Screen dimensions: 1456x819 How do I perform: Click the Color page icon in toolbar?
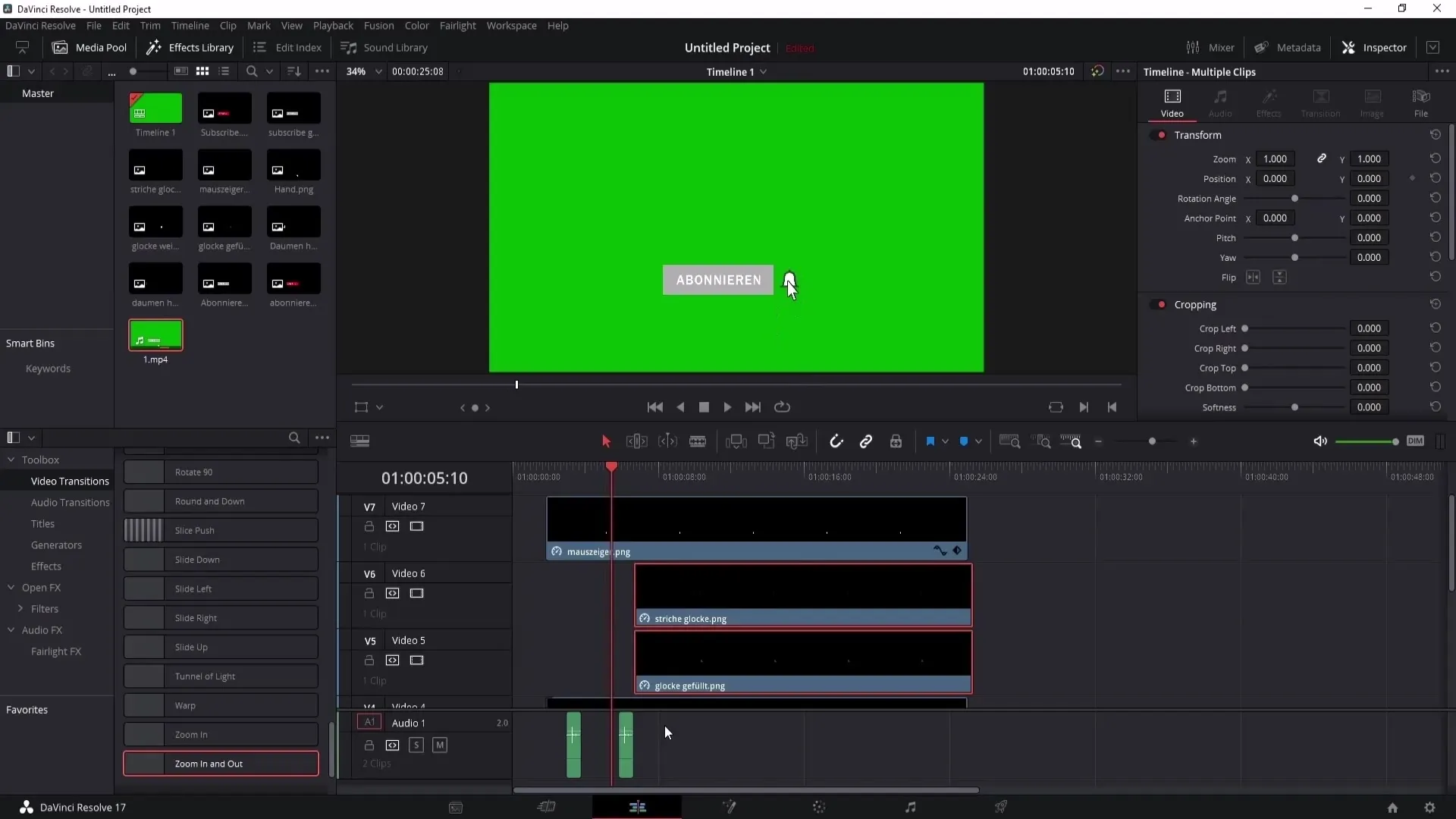pyautogui.click(x=819, y=807)
